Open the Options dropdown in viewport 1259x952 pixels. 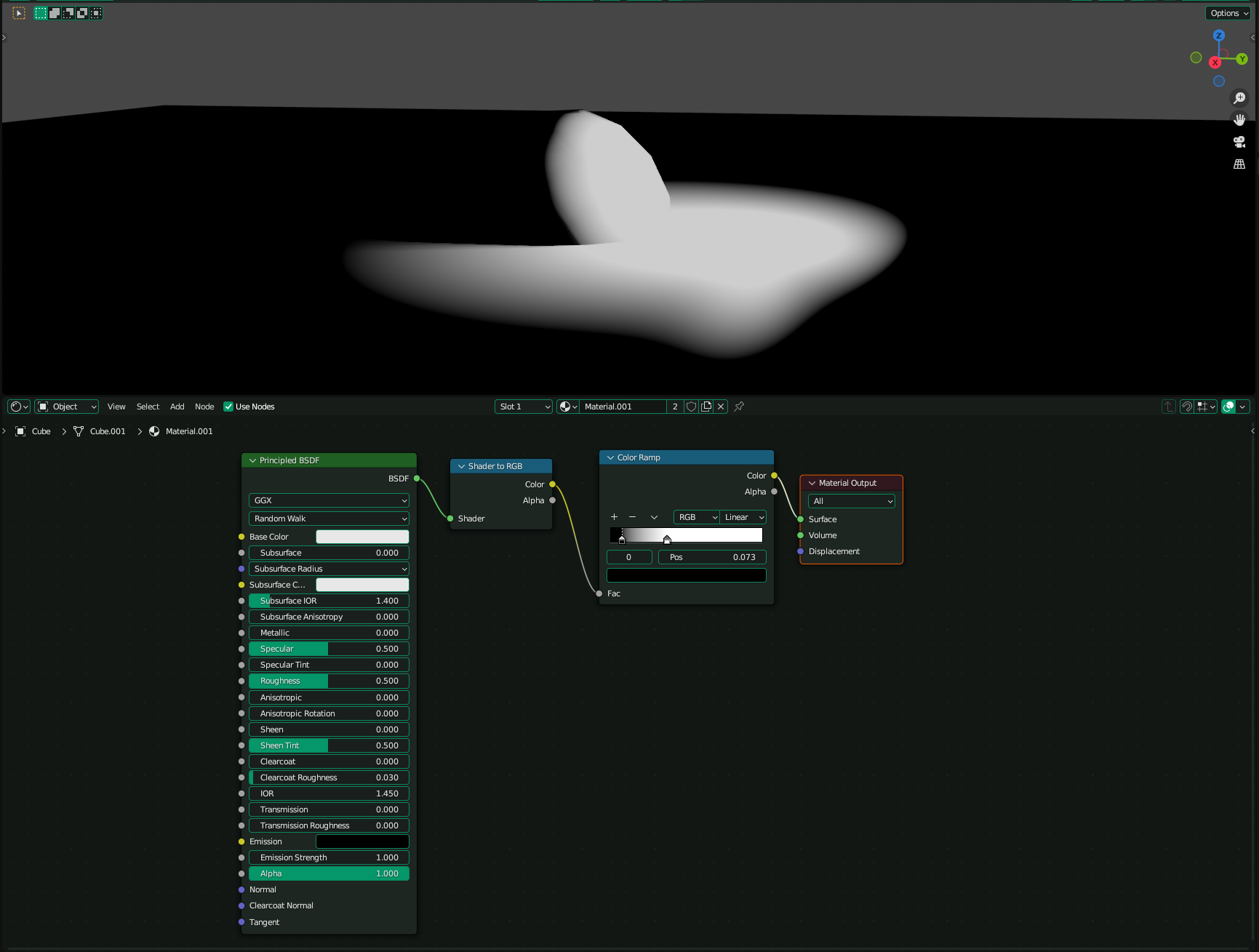[1228, 13]
